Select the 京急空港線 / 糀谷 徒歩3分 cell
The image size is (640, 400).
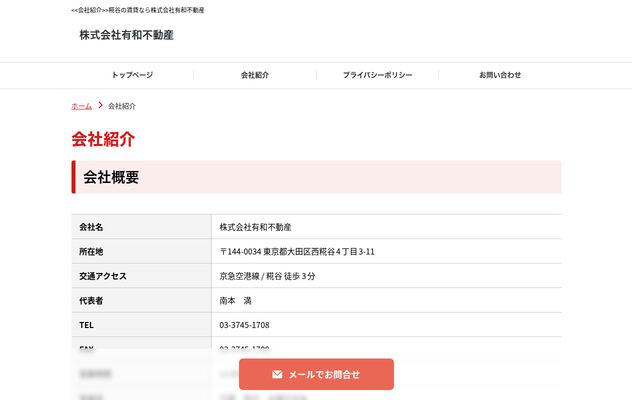[x=387, y=276]
